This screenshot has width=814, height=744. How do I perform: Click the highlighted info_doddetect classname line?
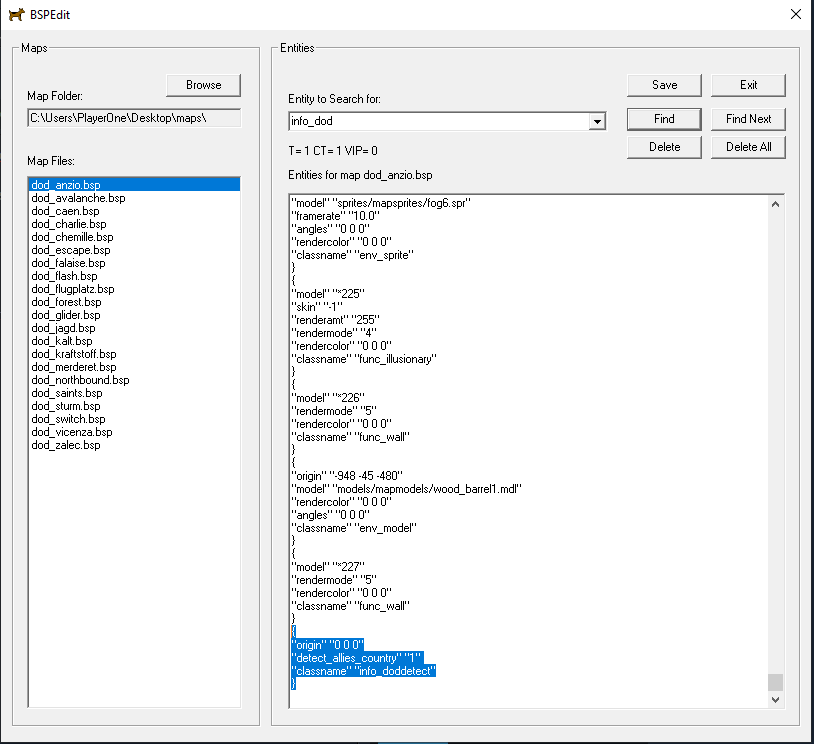point(364,671)
